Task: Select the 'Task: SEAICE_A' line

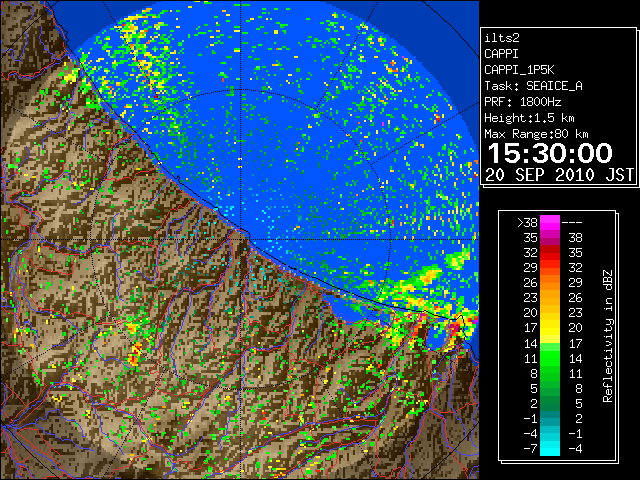Action: tap(533, 86)
